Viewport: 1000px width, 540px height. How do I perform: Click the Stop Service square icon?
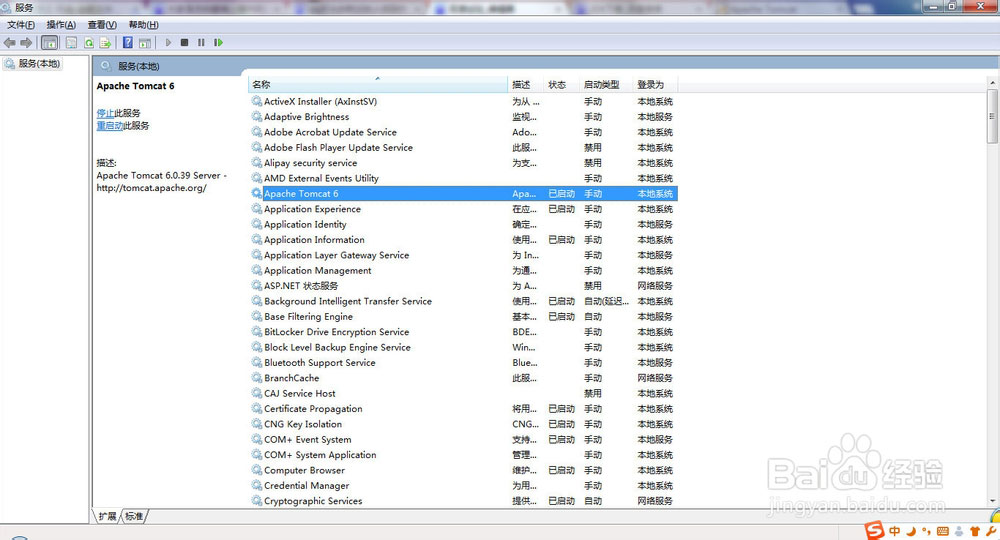(184, 43)
